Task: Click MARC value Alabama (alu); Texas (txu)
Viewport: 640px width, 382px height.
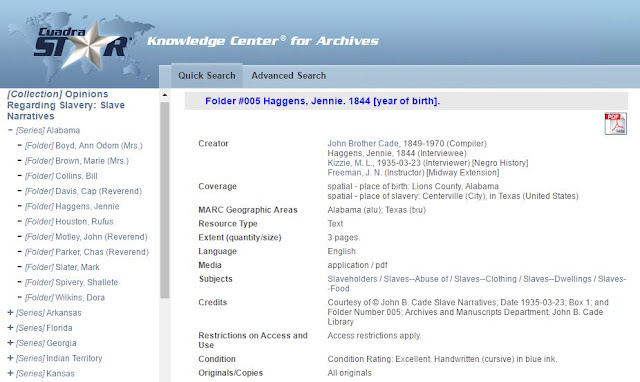Action: (377, 210)
